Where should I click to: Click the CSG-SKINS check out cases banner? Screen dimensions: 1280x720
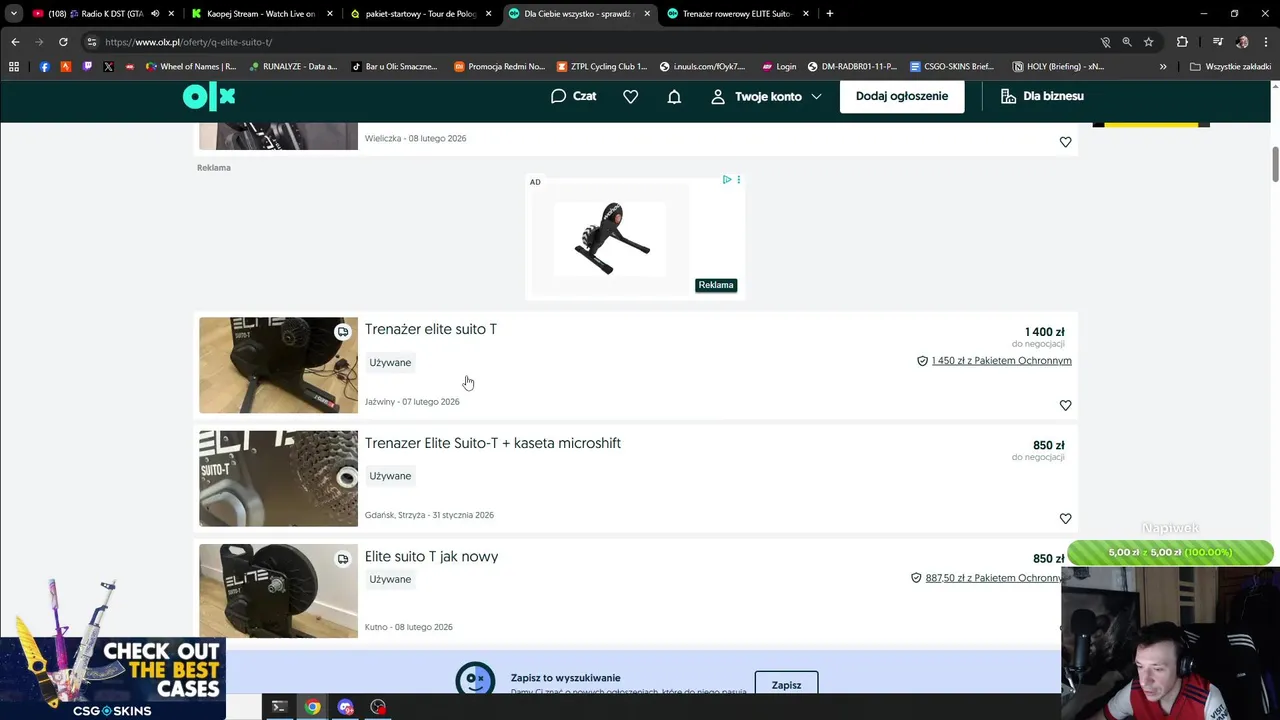click(112, 677)
